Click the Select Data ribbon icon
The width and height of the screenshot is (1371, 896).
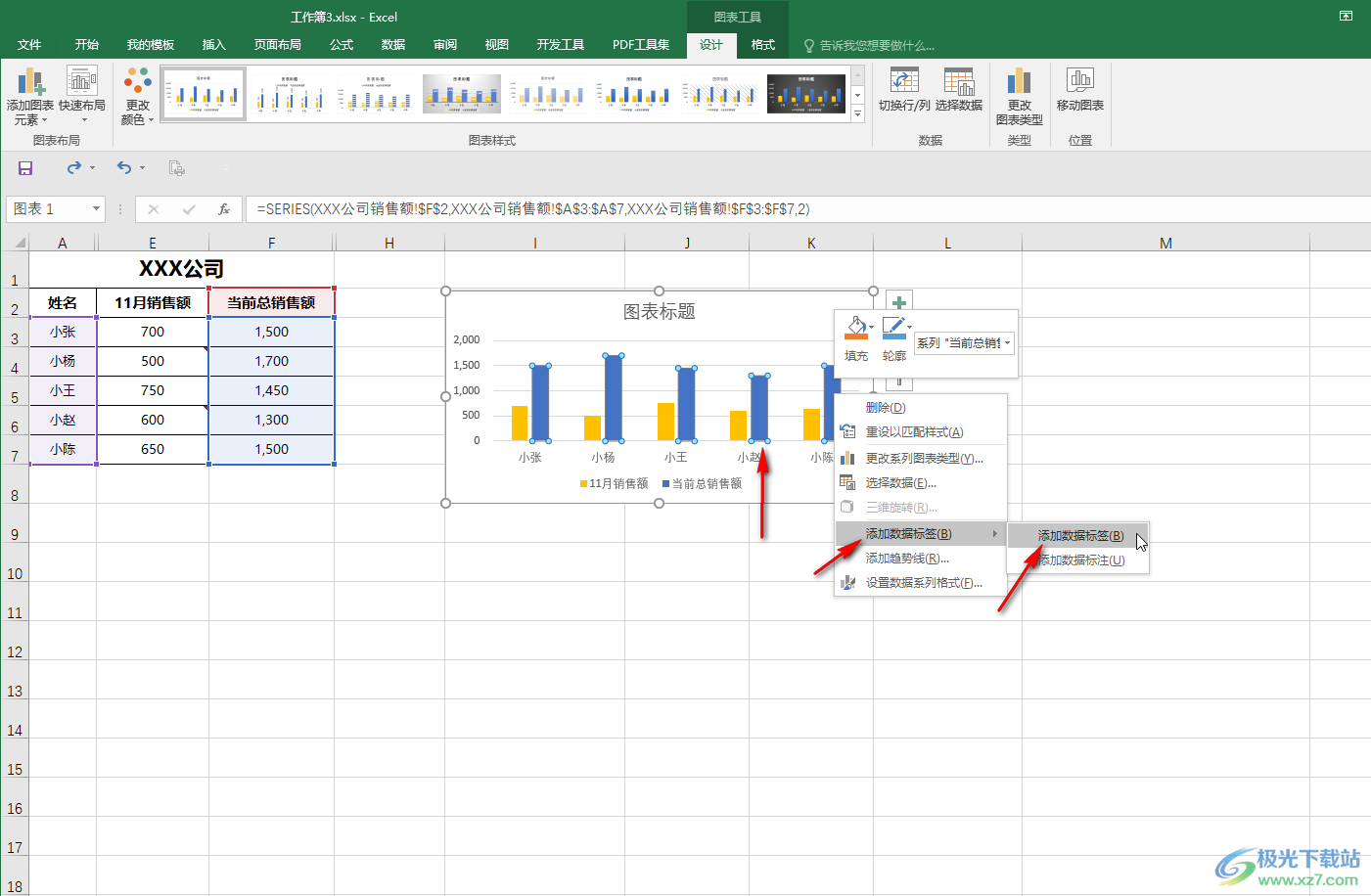[959, 89]
